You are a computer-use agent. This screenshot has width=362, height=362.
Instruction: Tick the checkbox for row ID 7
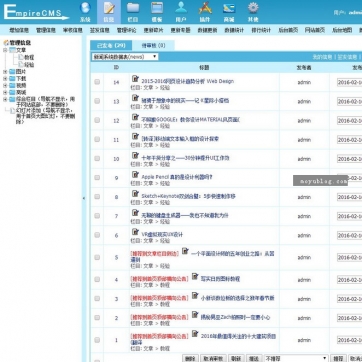click(x=97, y=216)
